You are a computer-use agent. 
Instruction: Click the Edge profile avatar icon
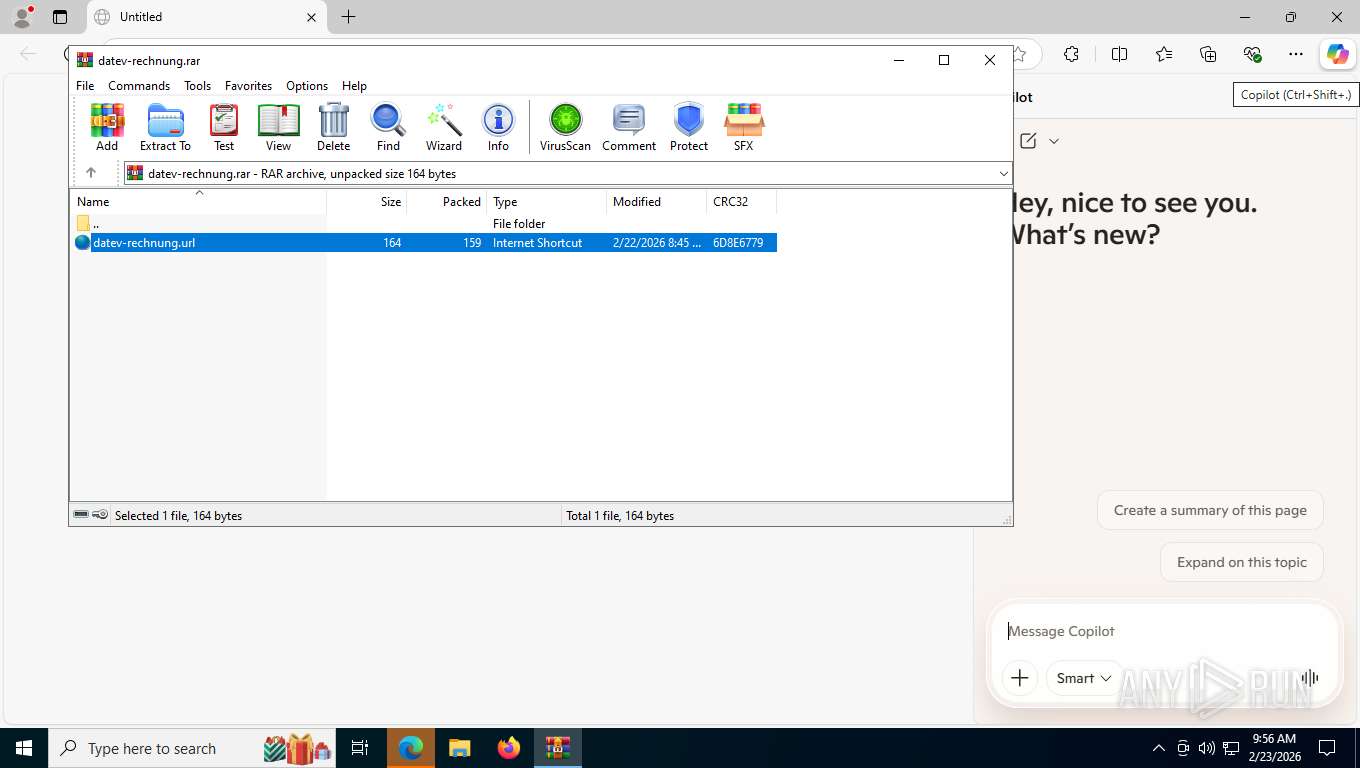22,16
